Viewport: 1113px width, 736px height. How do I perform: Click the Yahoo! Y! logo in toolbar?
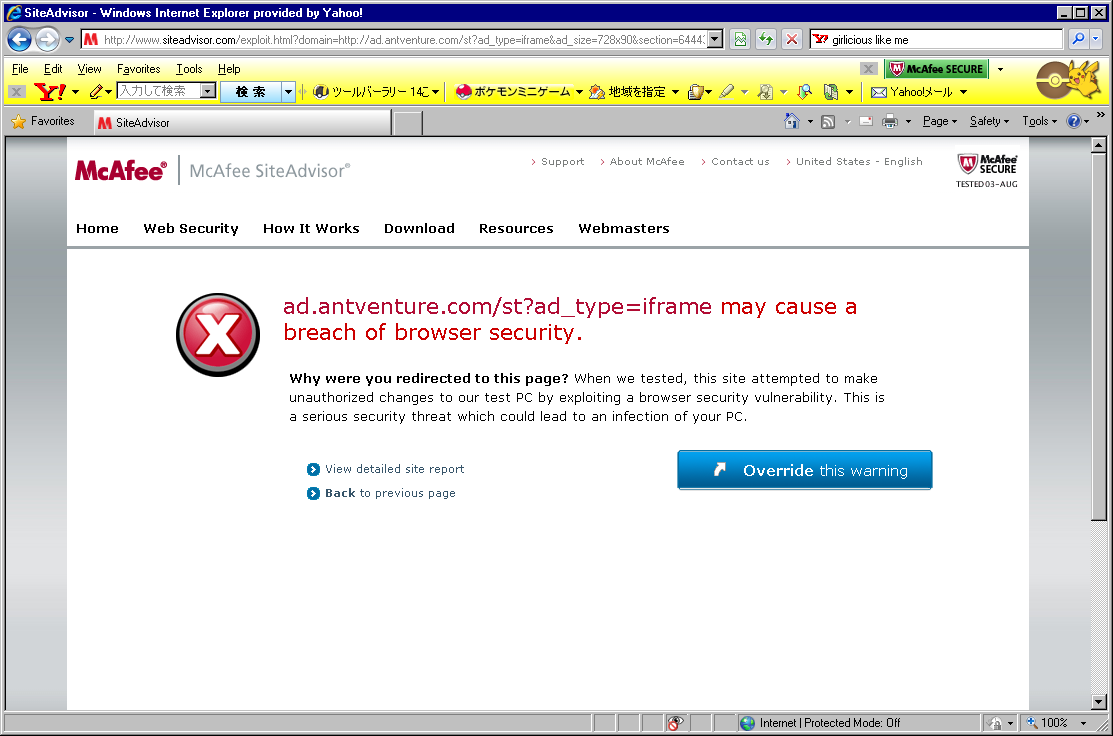[x=50, y=92]
